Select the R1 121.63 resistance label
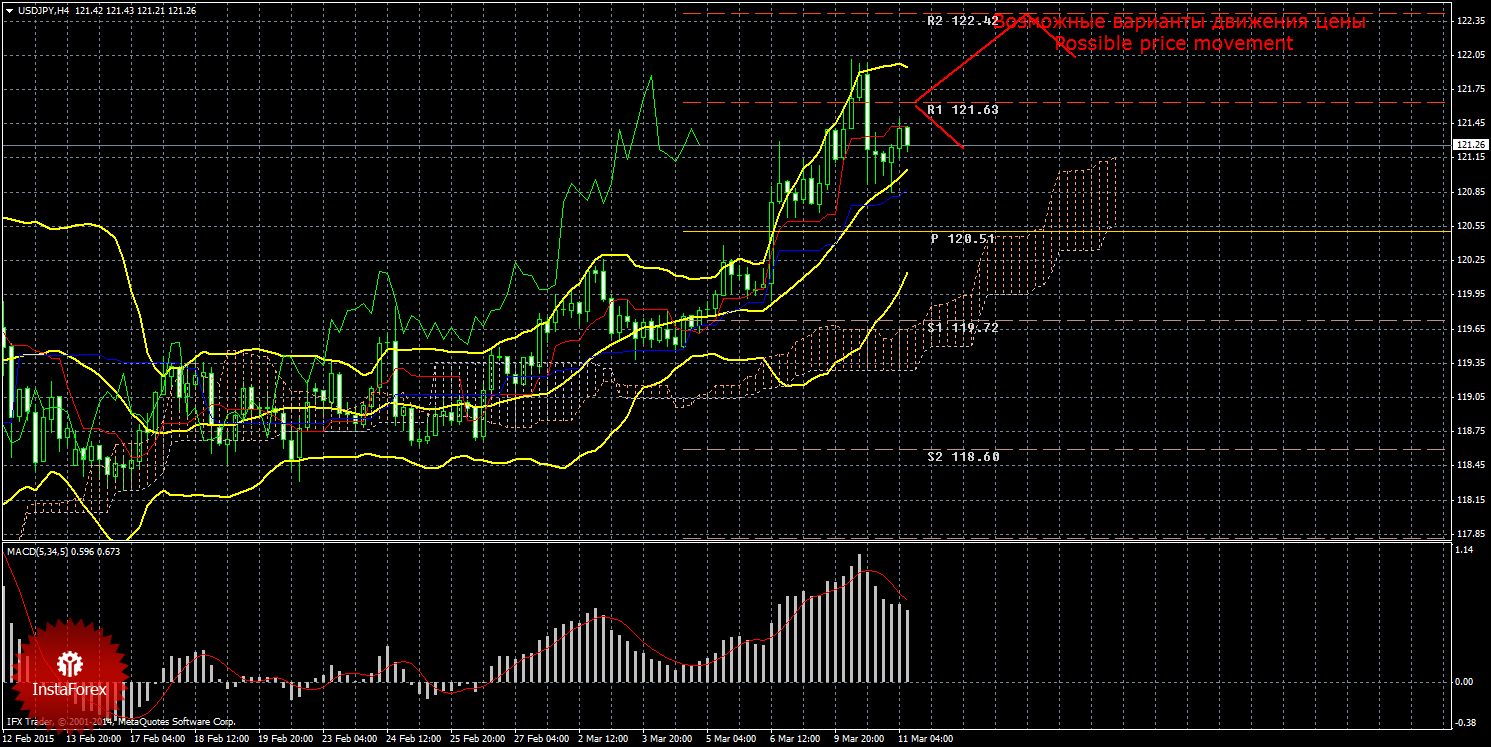Viewport: 1491px width, 747px height. tap(963, 110)
